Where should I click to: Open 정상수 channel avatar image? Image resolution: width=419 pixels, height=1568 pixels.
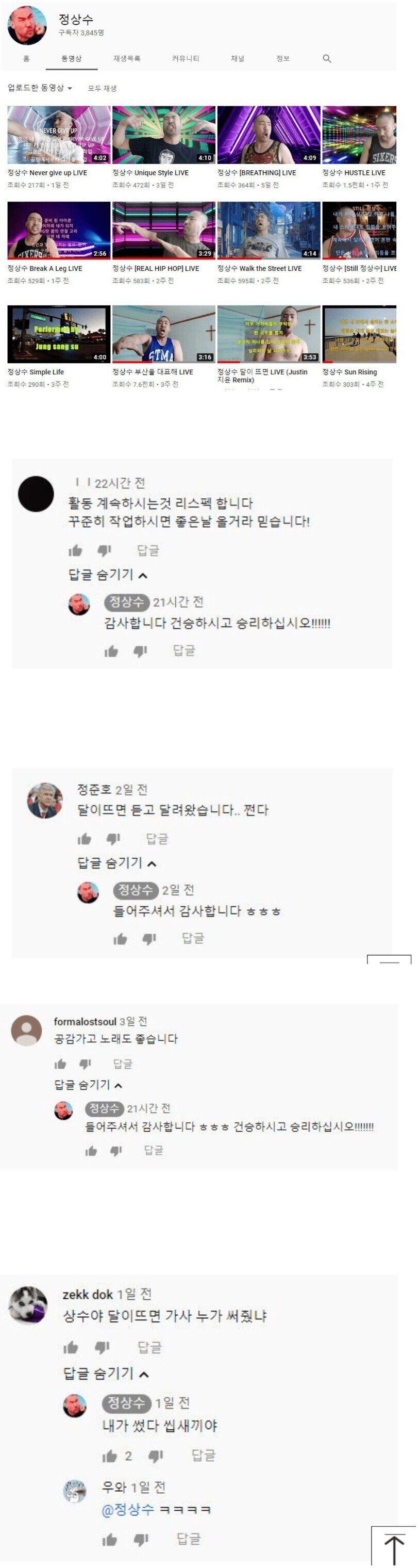pyautogui.click(x=27, y=26)
